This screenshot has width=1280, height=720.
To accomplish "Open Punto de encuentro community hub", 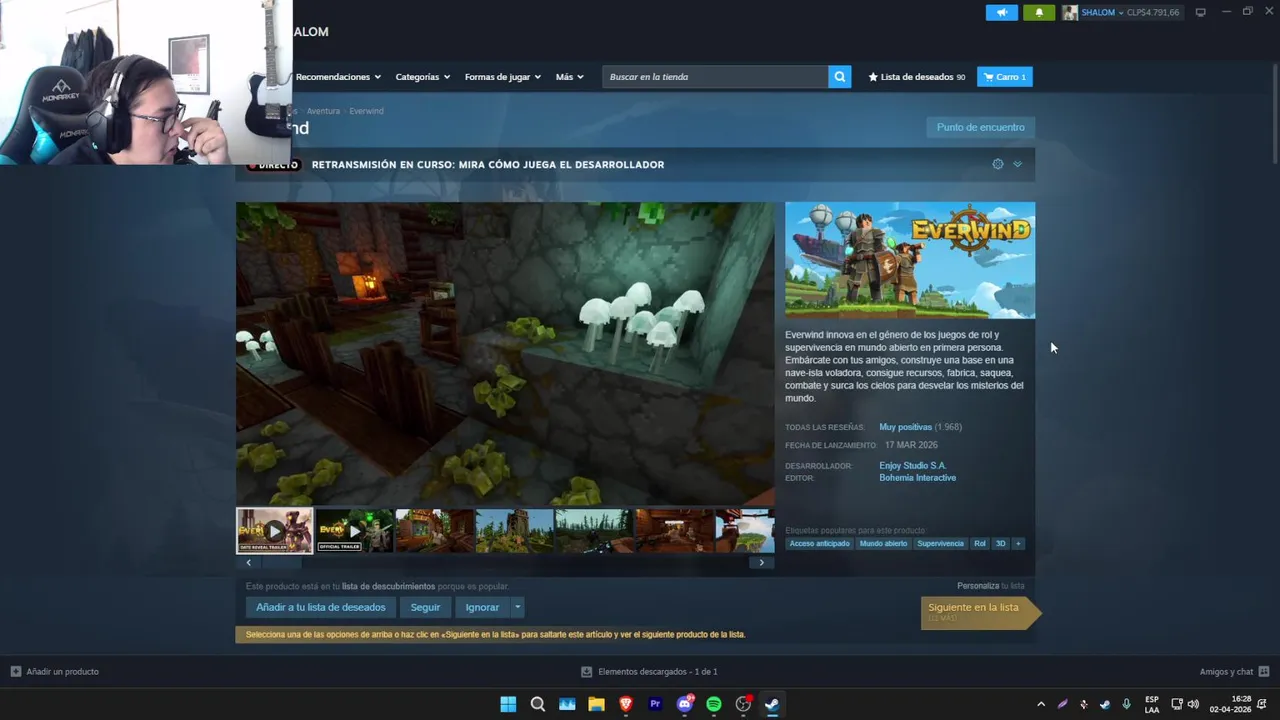I will (980, 127).
